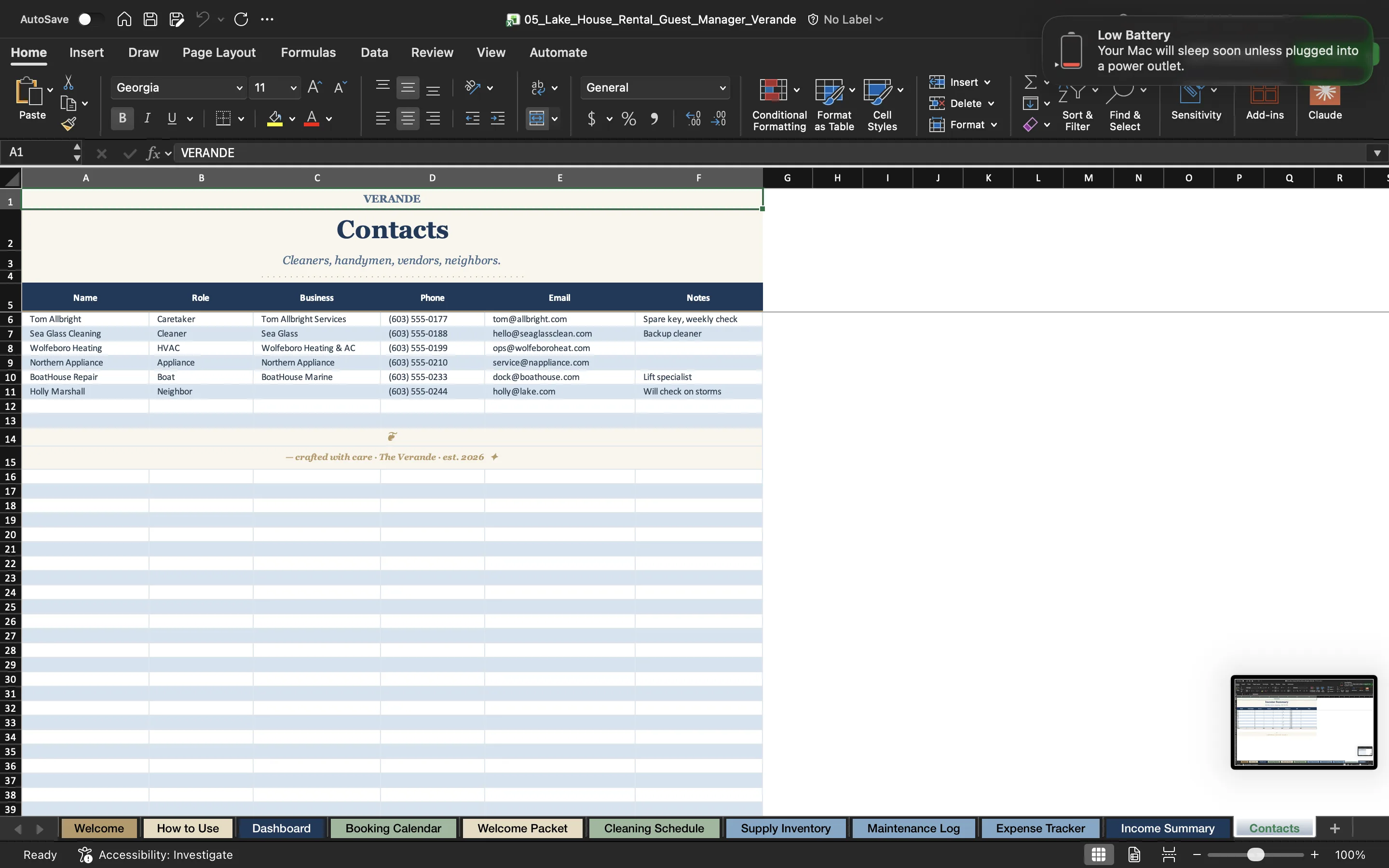Open the Formulas ribbon tab

(x=308, y=52)
